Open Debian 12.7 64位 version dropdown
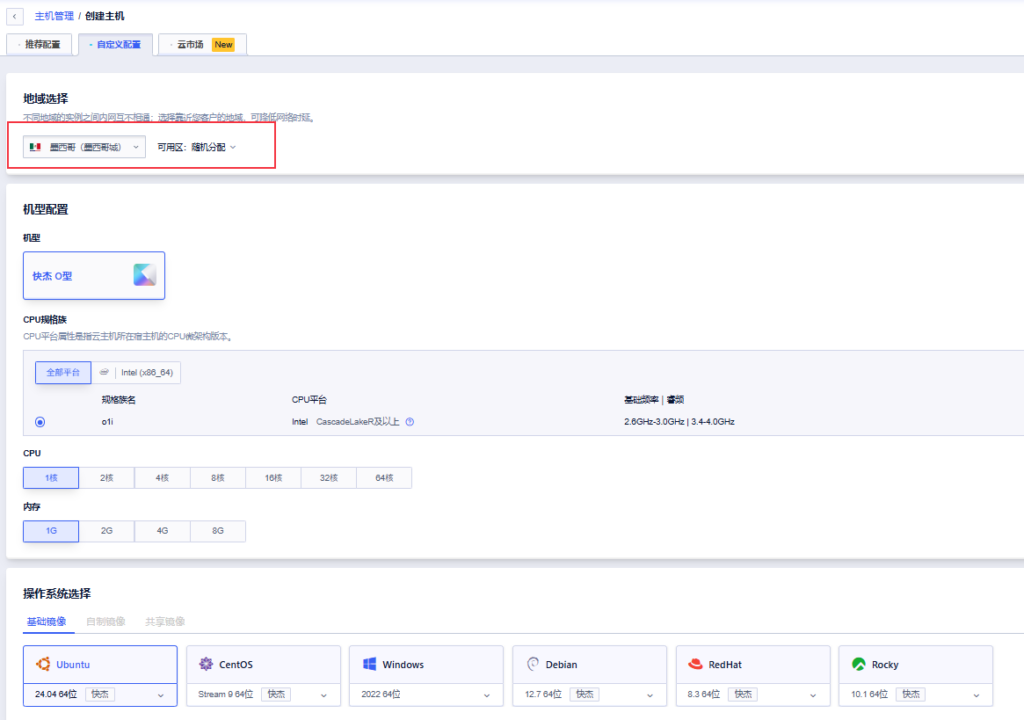1024x720 pixels. [x=590, y=695]
